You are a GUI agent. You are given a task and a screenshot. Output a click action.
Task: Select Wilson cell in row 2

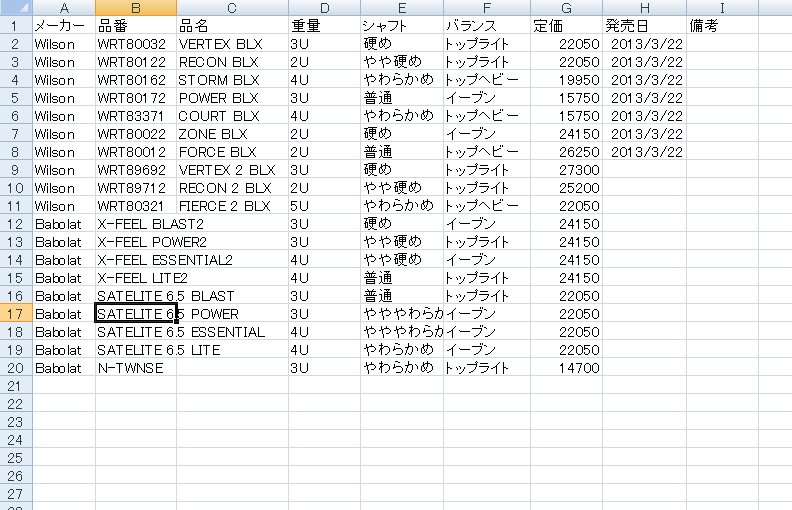64,43
